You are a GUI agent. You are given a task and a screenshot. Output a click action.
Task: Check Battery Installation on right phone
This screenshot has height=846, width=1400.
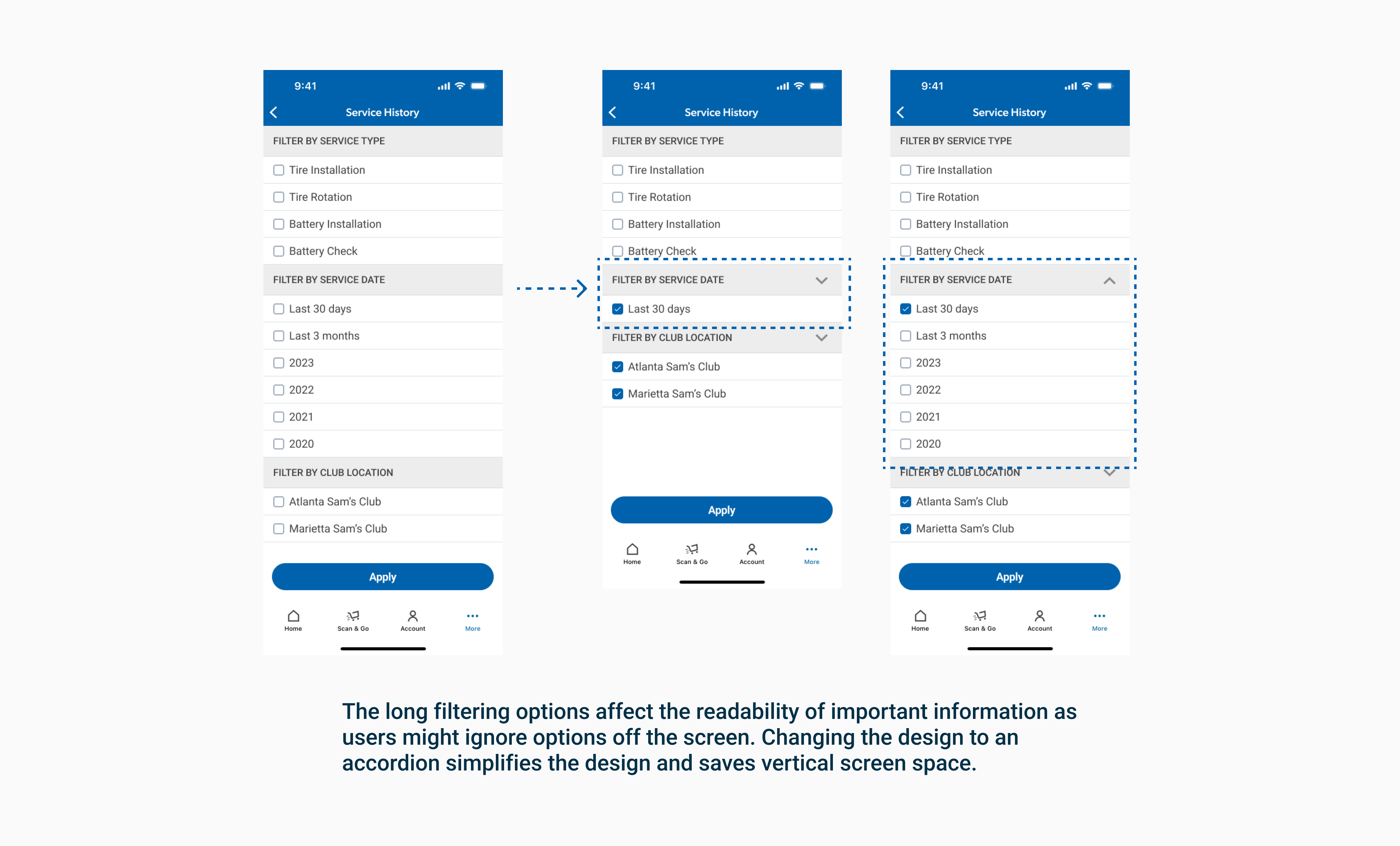point(906,224)
